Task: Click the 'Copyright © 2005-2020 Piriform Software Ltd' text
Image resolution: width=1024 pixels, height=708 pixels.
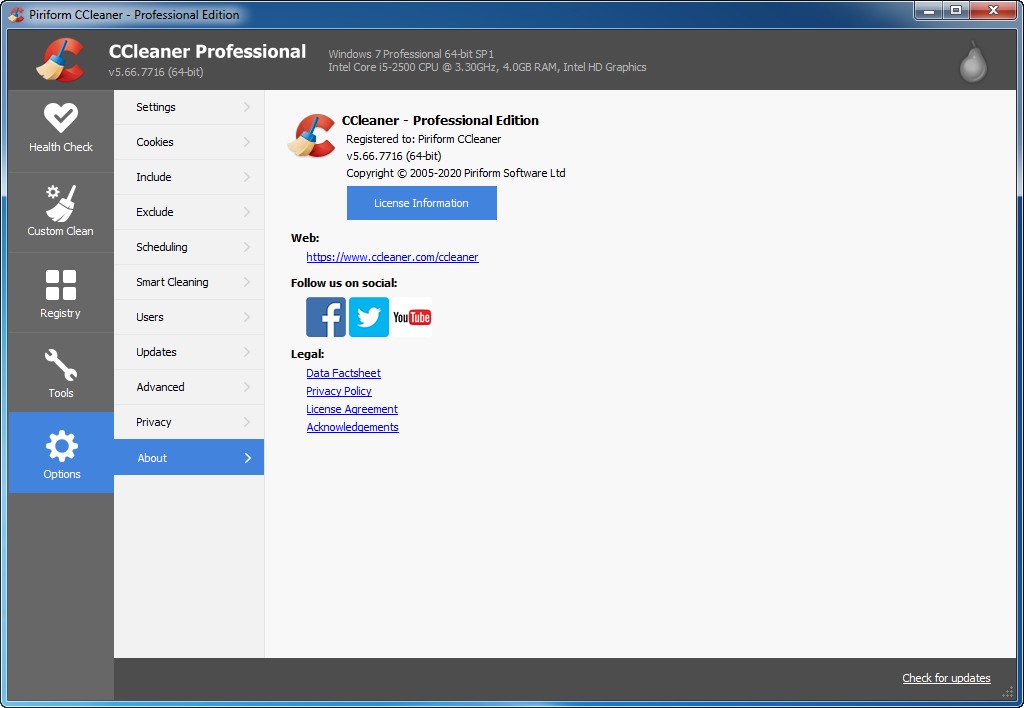Action: 456,173
